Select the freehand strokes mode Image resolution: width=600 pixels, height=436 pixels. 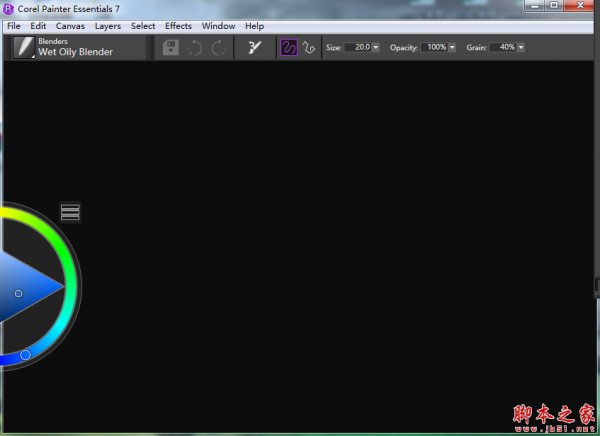coord(289,48)
